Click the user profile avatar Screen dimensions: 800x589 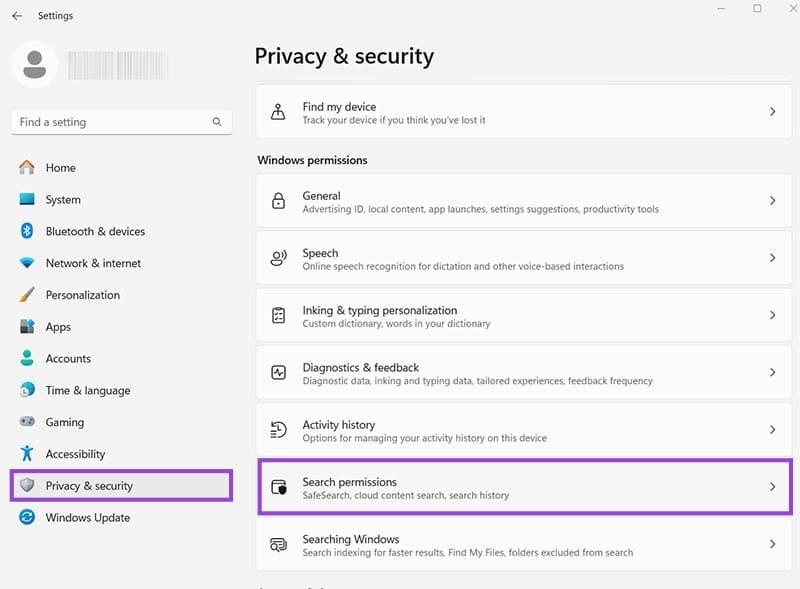coord(35,65)
